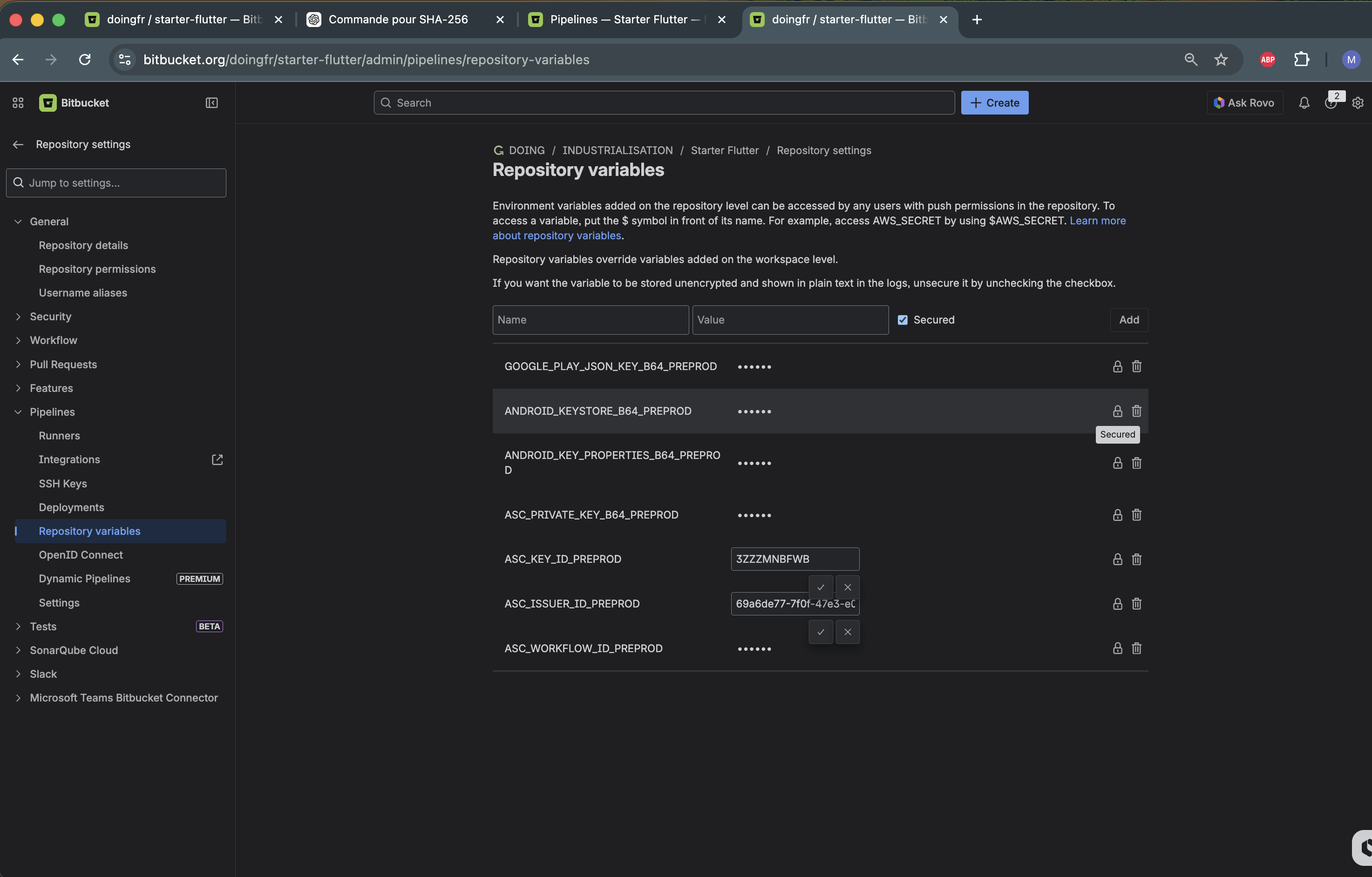The width and height of the screenshot is (1372, 877).
Task: Click the lock icon for GOOGLE_PLAY_JSON_KEY_B64_PREPROD
Action: (1117, 366)
